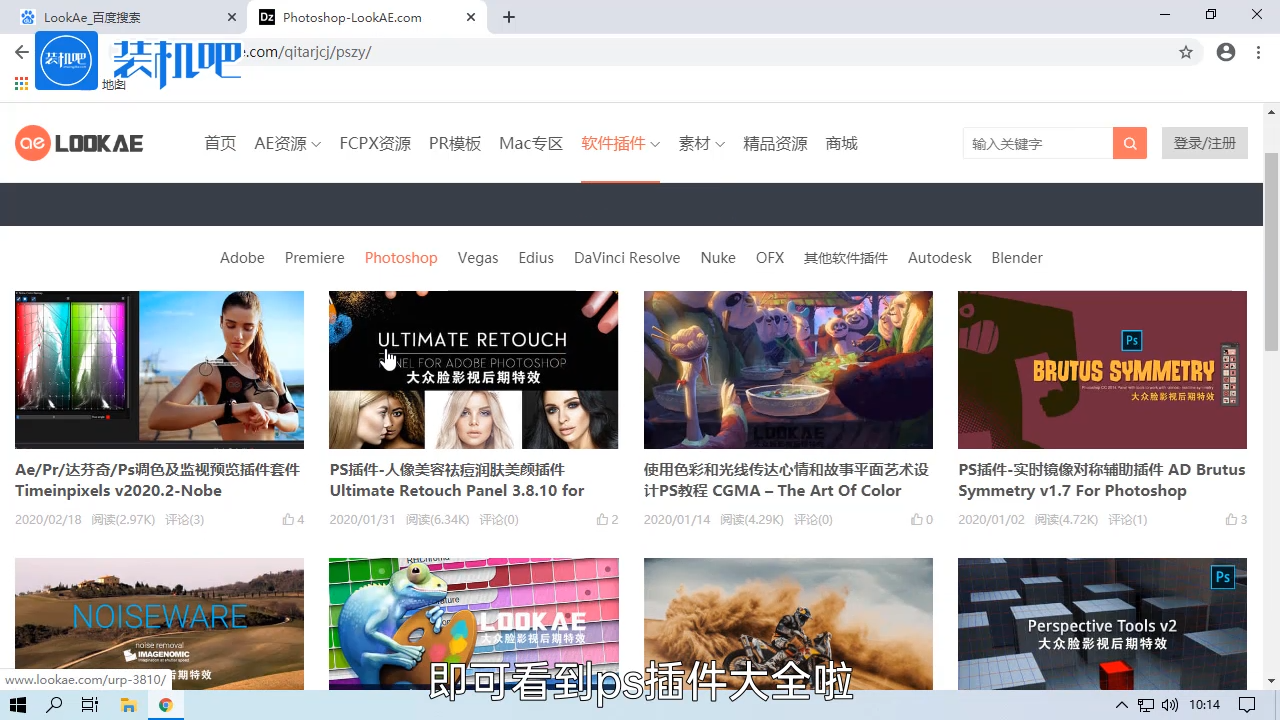Open Task View from the taskbar

coord(90,704)
